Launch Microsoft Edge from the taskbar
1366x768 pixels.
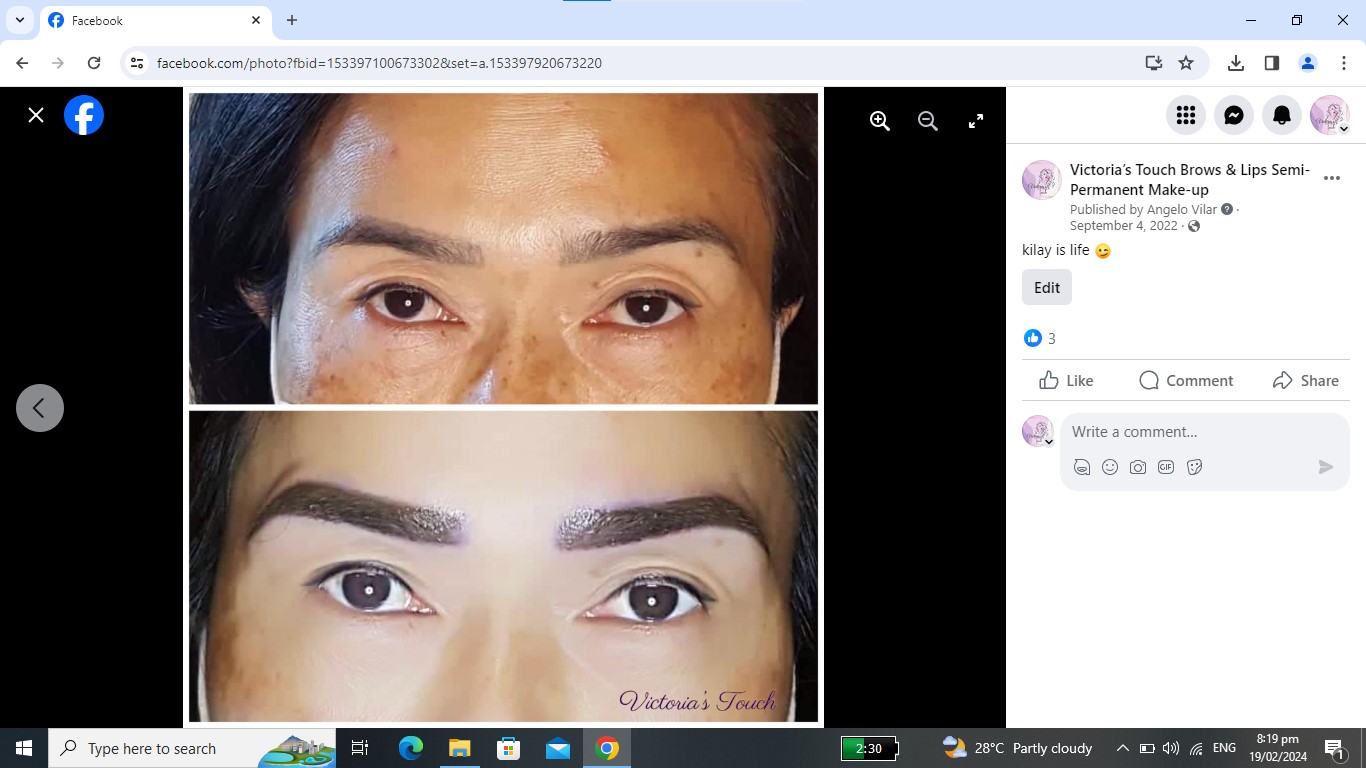pyautogui.click(x=411, y=748)
